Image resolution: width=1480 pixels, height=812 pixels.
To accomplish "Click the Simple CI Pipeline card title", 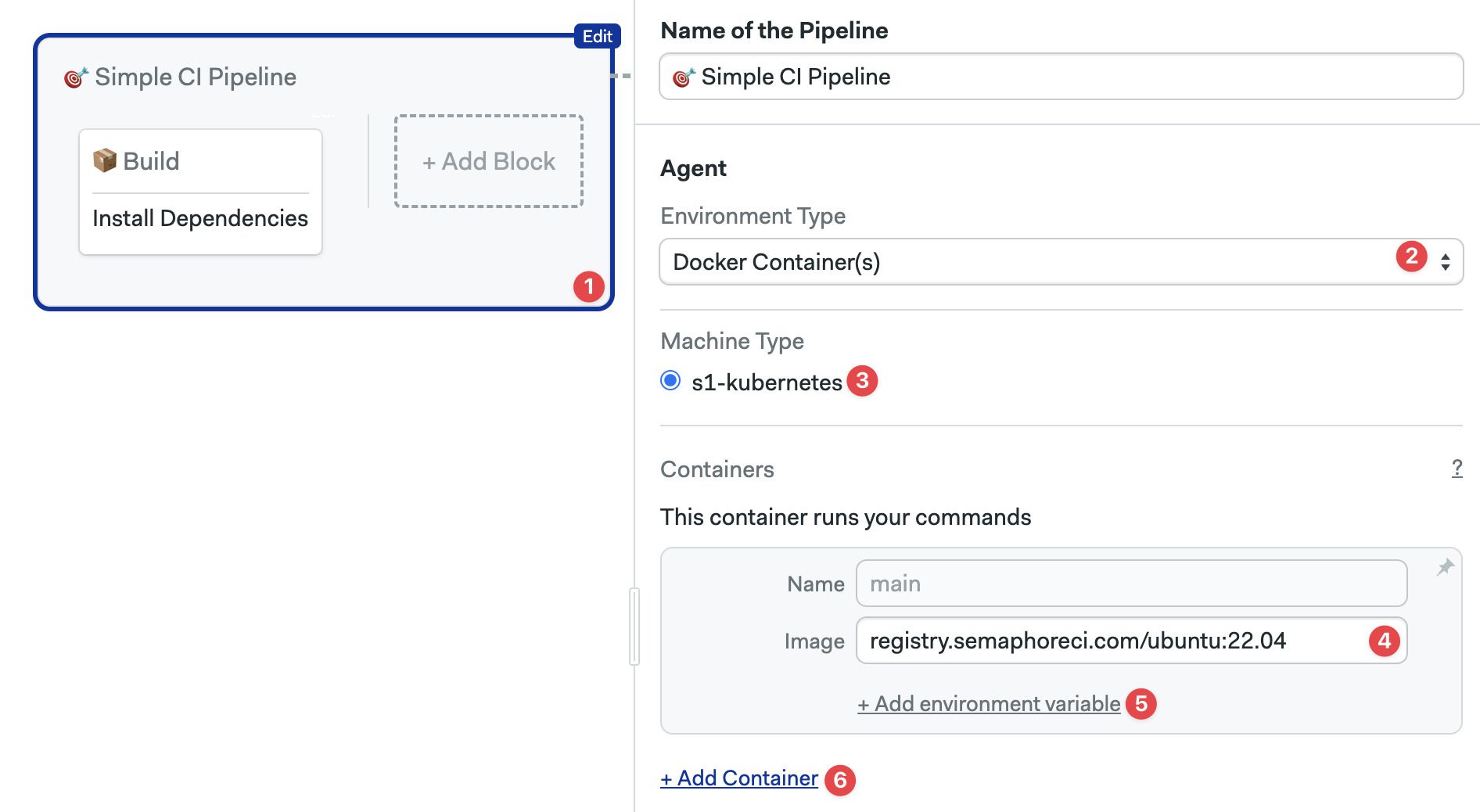I will click(x=196, y=77).
